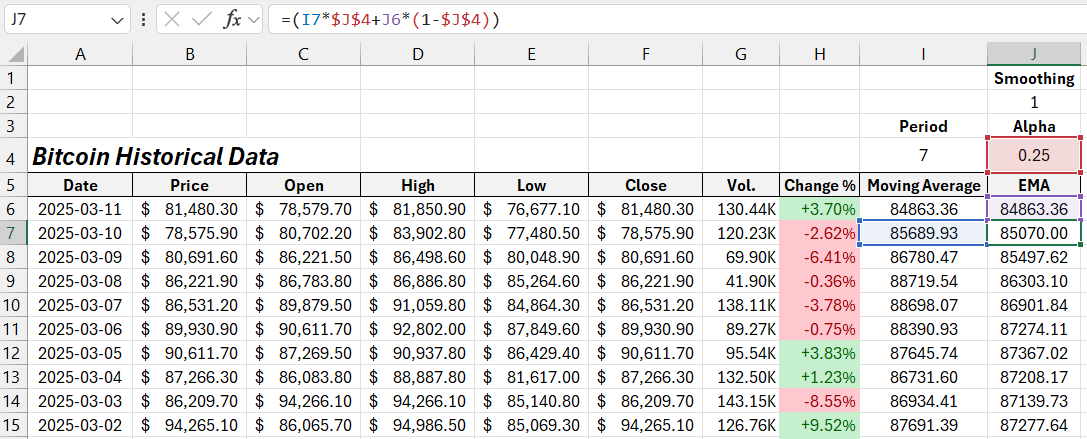1087x439 pixels.
Task: Select column G header
Action: pos(740,54)
